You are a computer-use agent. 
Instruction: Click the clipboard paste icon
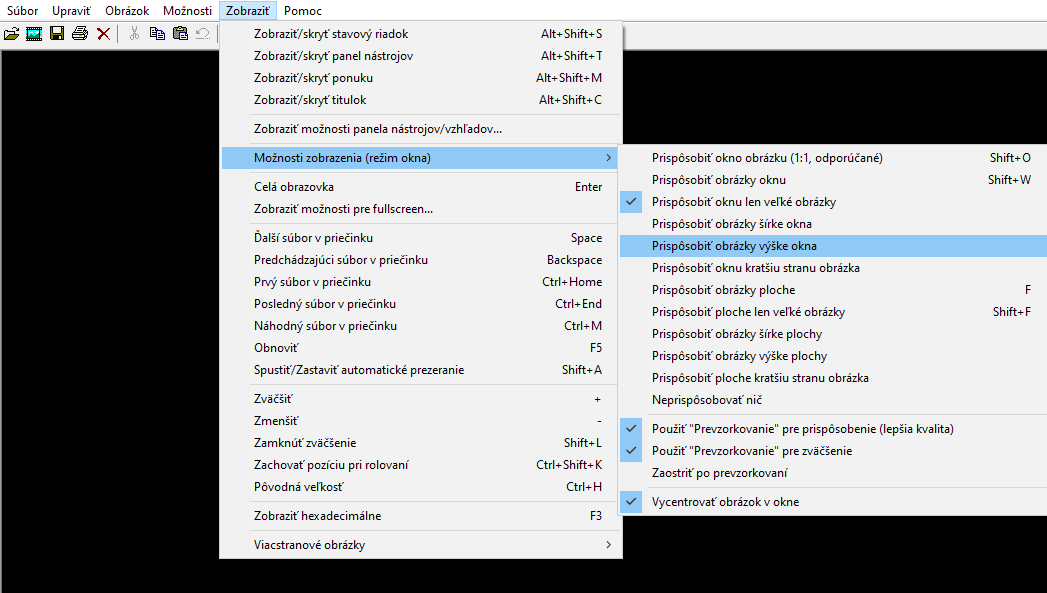tap(180, 34)
